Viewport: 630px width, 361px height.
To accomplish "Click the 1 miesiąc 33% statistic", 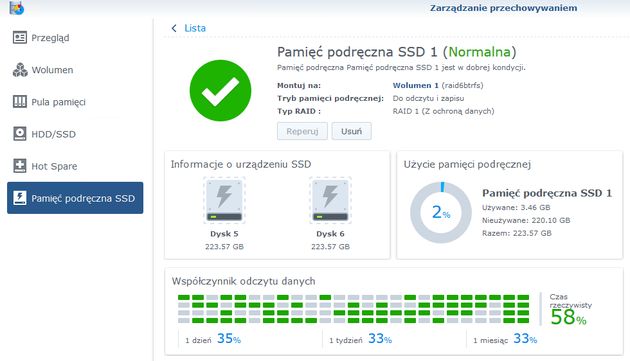I will pos(505,339).
